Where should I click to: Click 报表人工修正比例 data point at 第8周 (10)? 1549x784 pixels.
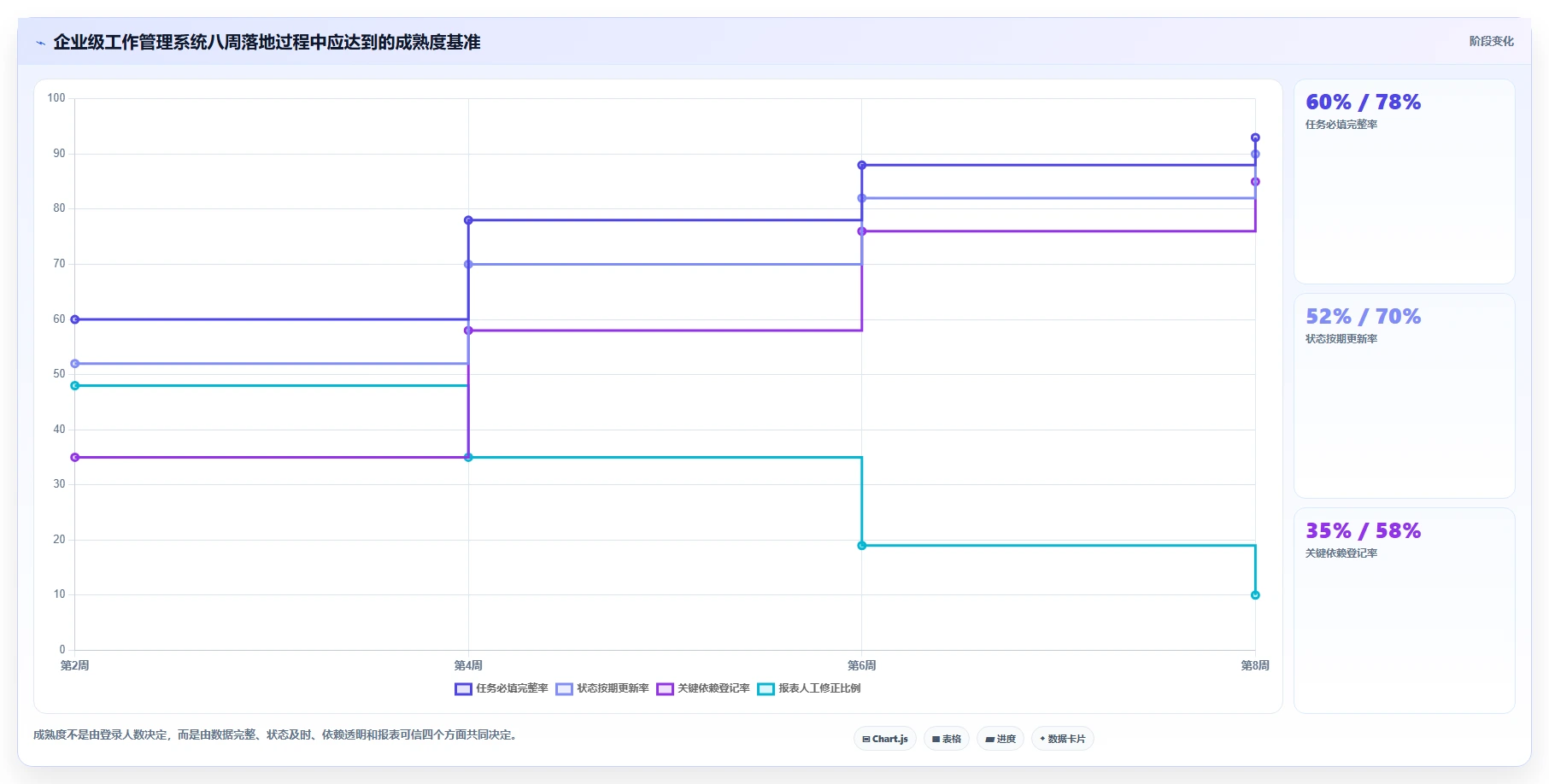[1255, 595]
